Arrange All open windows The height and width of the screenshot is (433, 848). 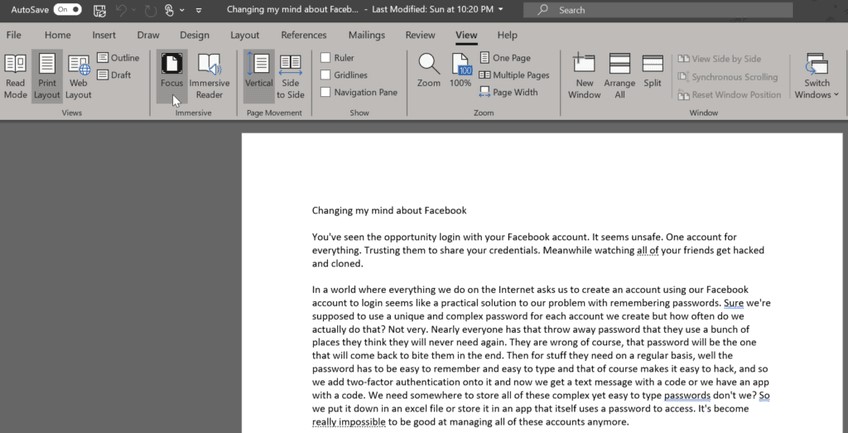tap(620, 76)
